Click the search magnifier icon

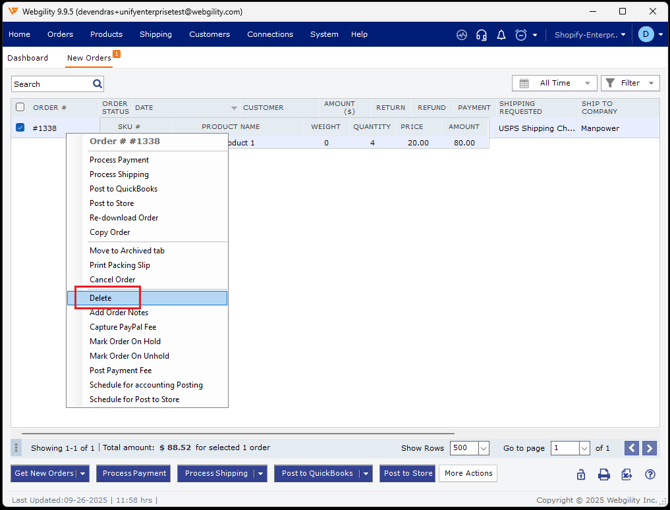pyautogui.click(x=97, y=84)
